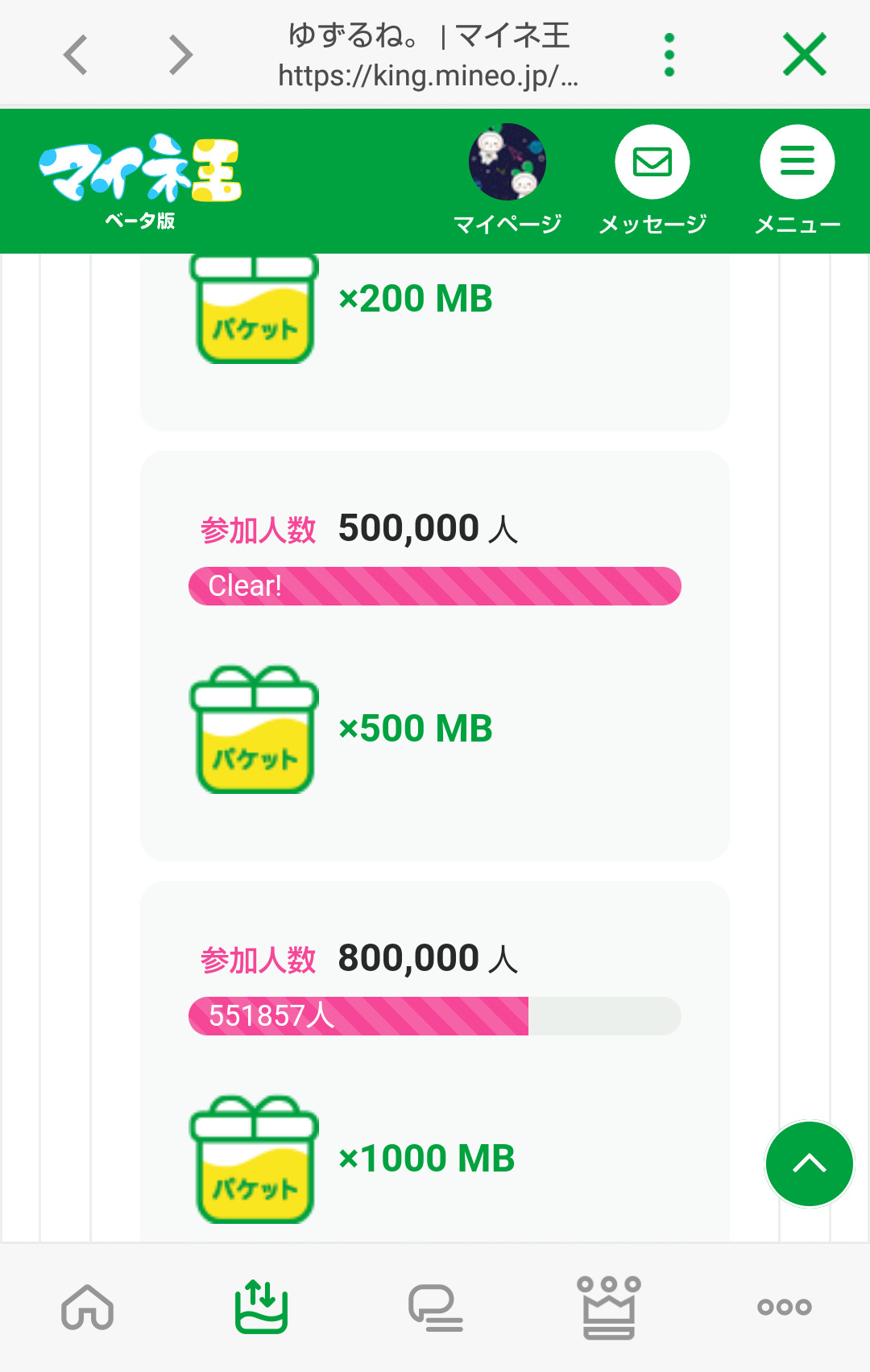This screenshot has height=1372, width=870.
Task: Click the page URL in the address bar
Action: click(428, 76)
